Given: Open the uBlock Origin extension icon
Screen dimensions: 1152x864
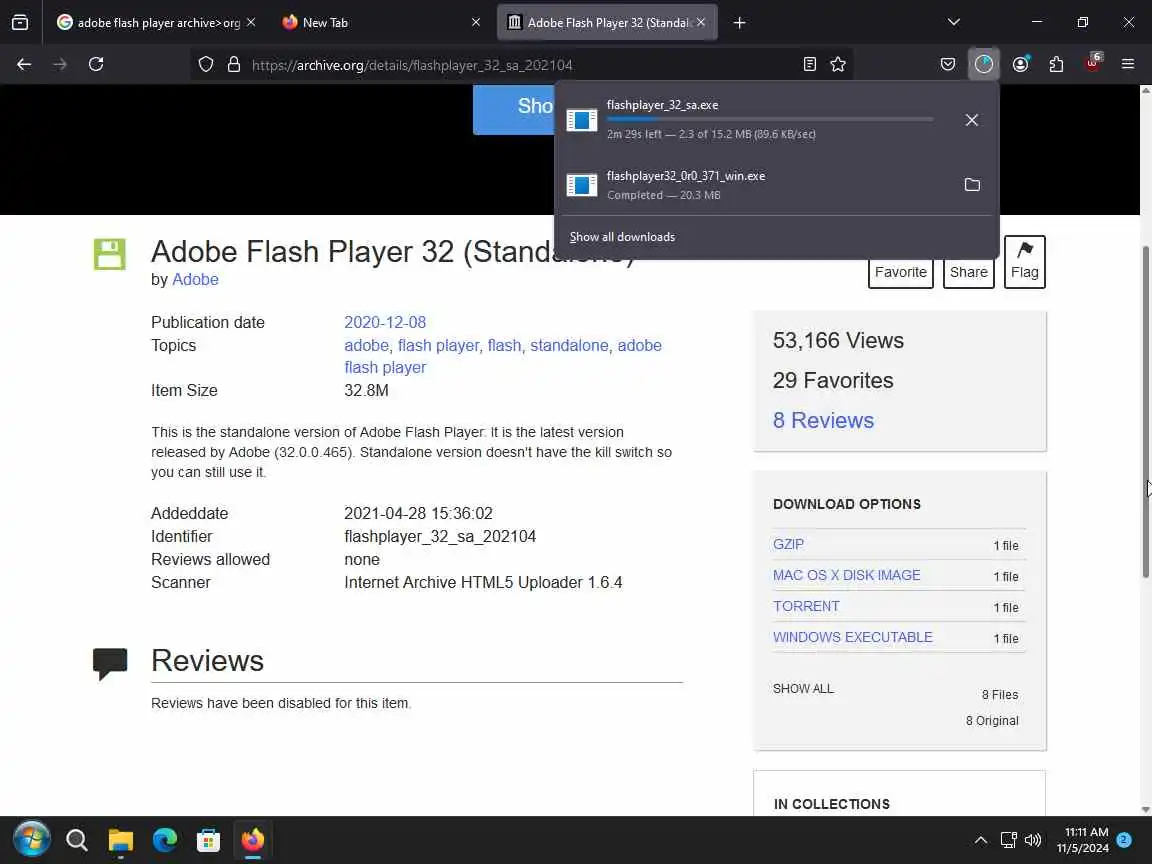Looking at the screenshot, I should (1092, 63).
